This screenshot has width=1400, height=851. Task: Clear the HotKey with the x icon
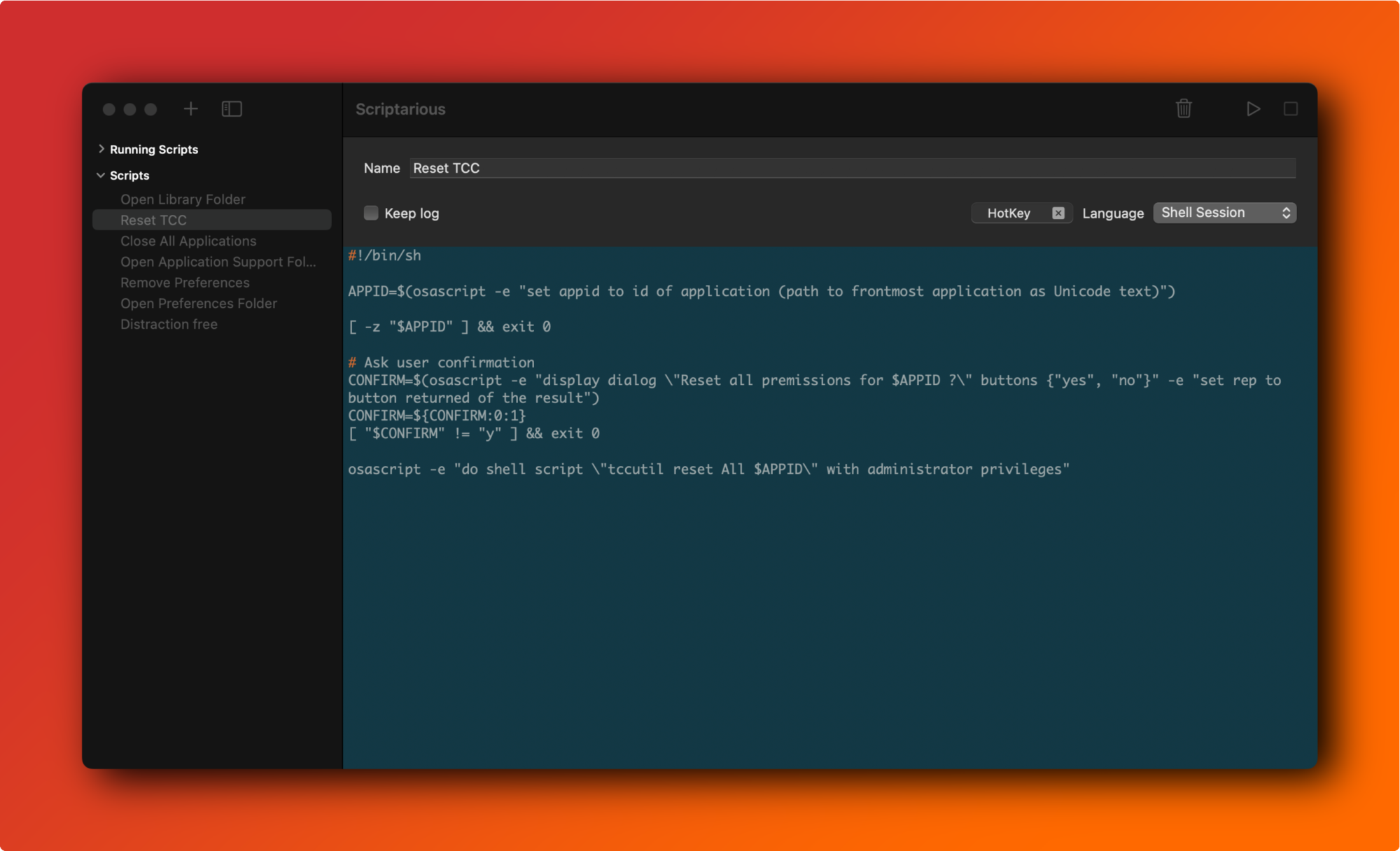(x=1058, y=213)
